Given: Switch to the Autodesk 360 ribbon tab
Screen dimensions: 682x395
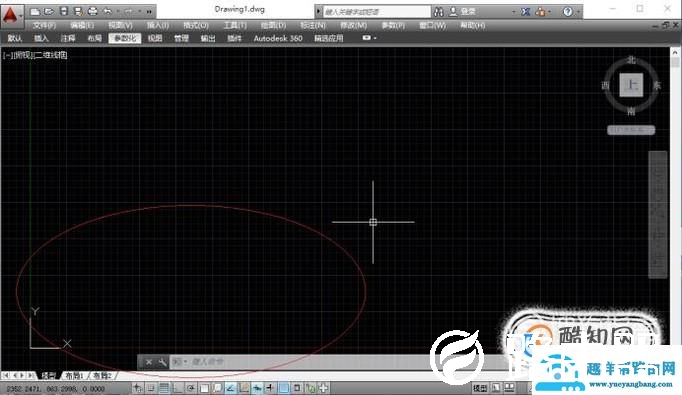Looking at the screenshot, I should coord(278,38).
